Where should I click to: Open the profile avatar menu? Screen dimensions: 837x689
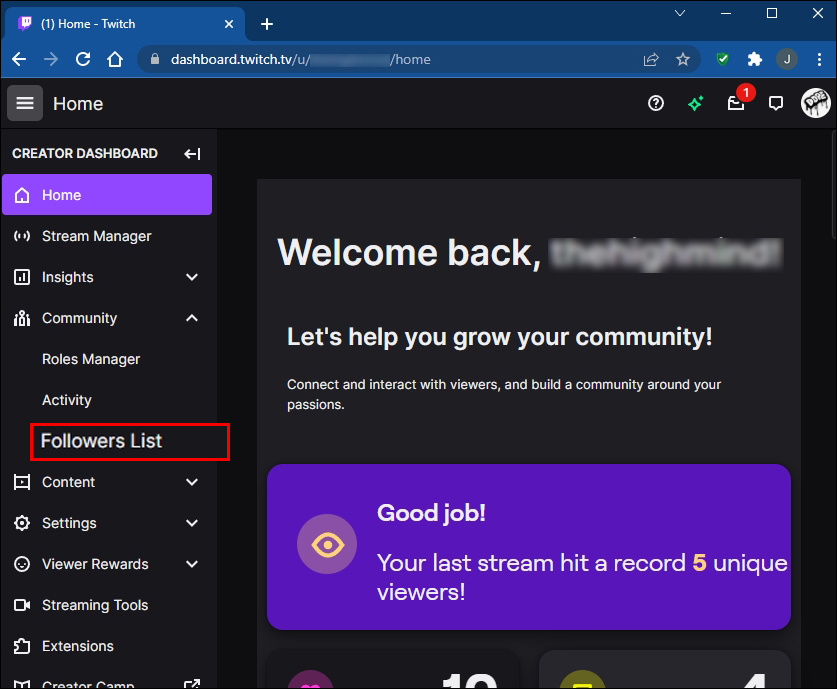tap(815, 103)
